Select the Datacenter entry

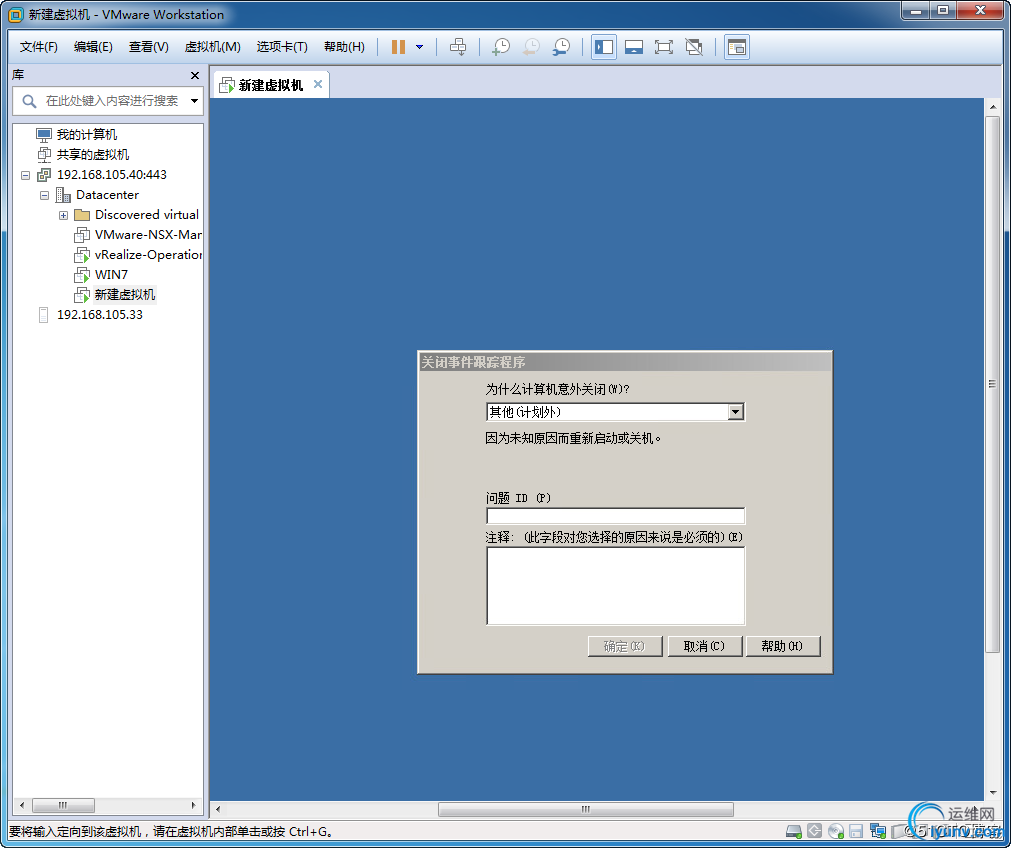coord(107,194)
